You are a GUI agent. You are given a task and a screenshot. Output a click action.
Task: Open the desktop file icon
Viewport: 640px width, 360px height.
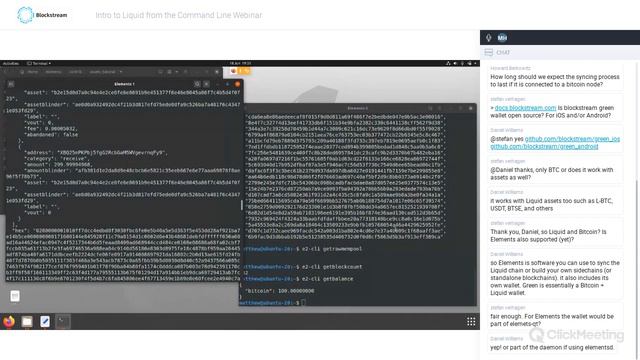(x=15, y=296)
